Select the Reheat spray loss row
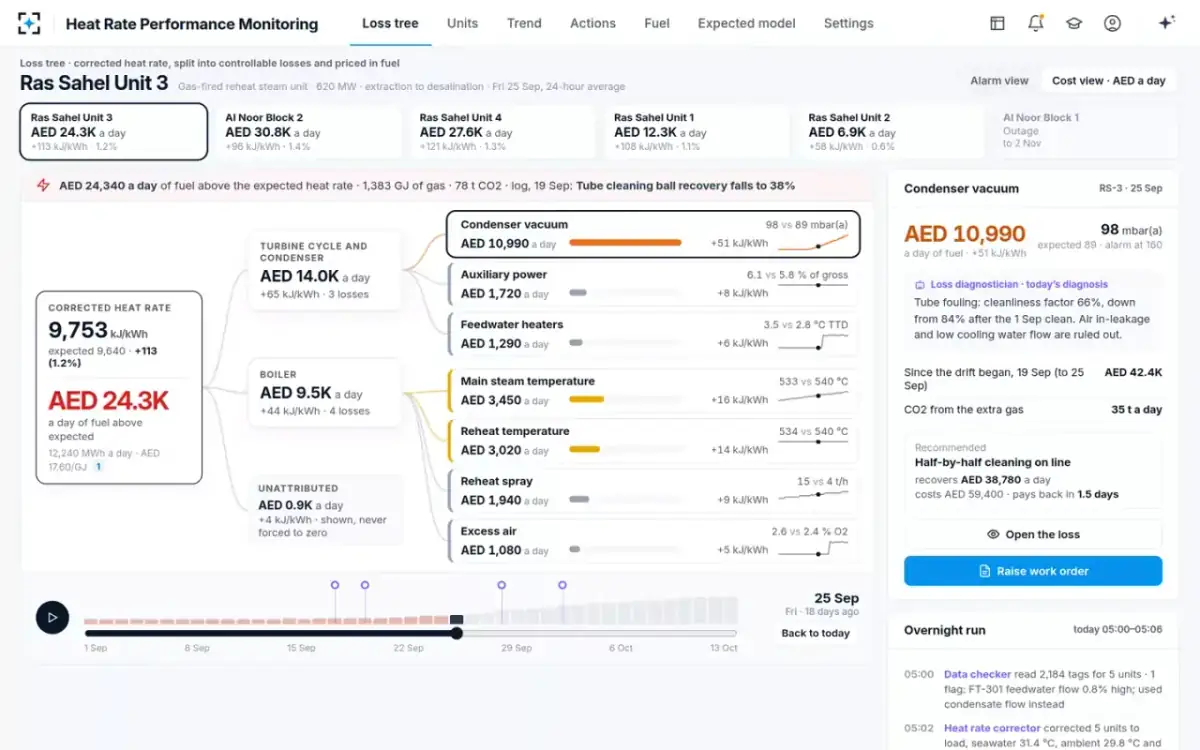The height and width of the screenshot is (750, 1200). 653,491
